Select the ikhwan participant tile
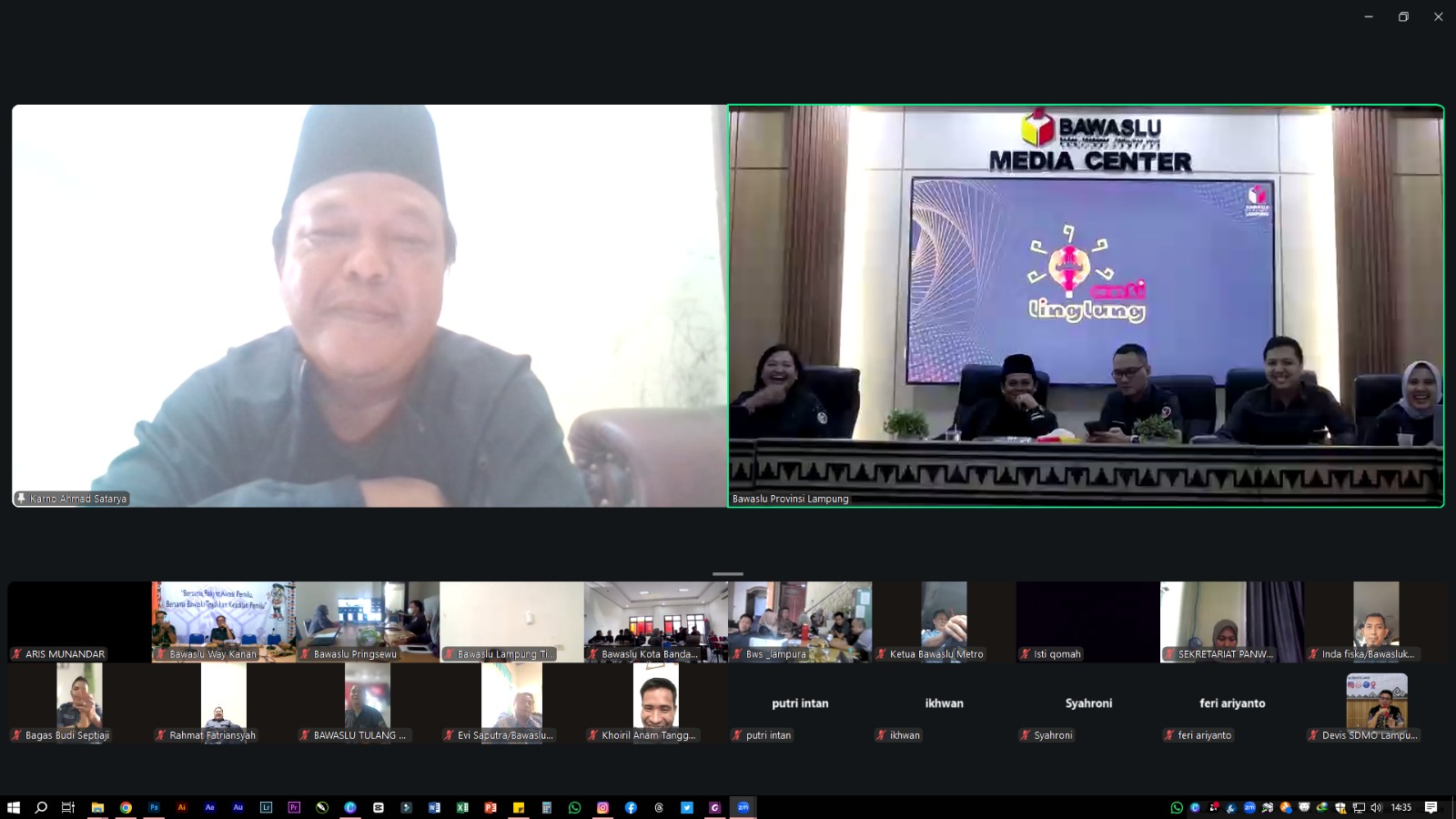This screenshot has width=1456, height=819. (x=945, y=703)
